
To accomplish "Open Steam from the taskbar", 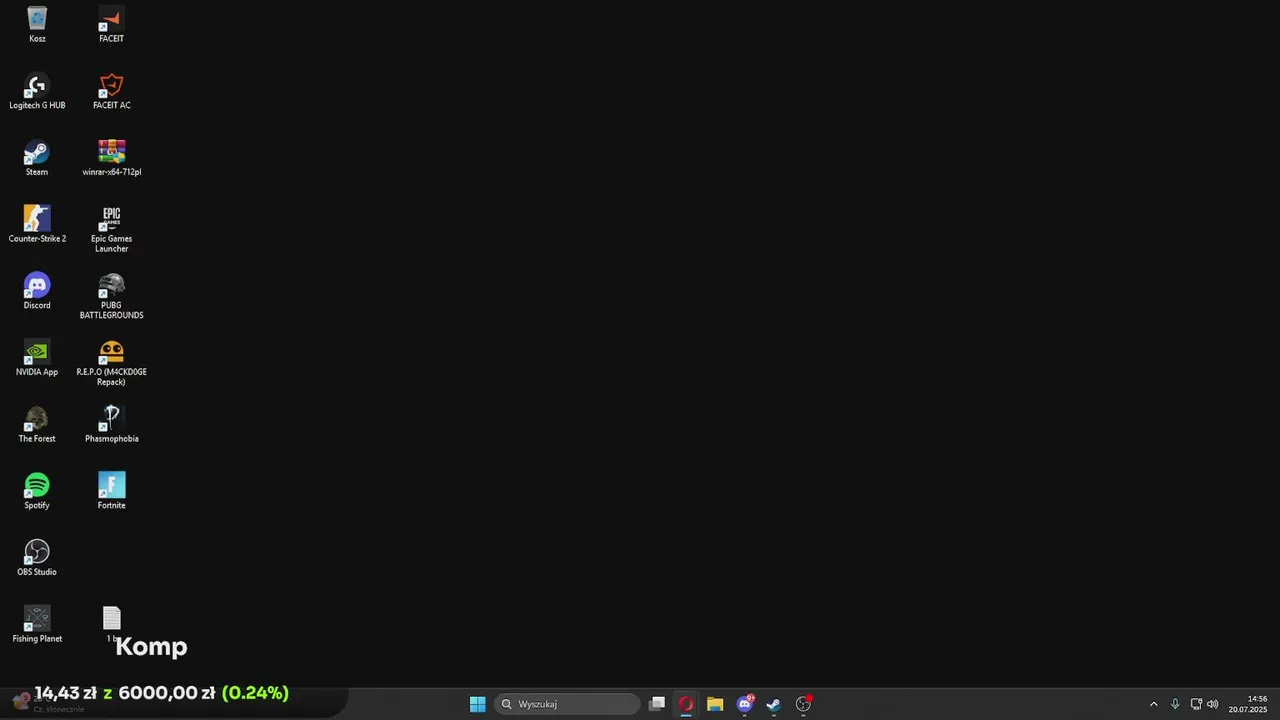I will tap(773, 704).
